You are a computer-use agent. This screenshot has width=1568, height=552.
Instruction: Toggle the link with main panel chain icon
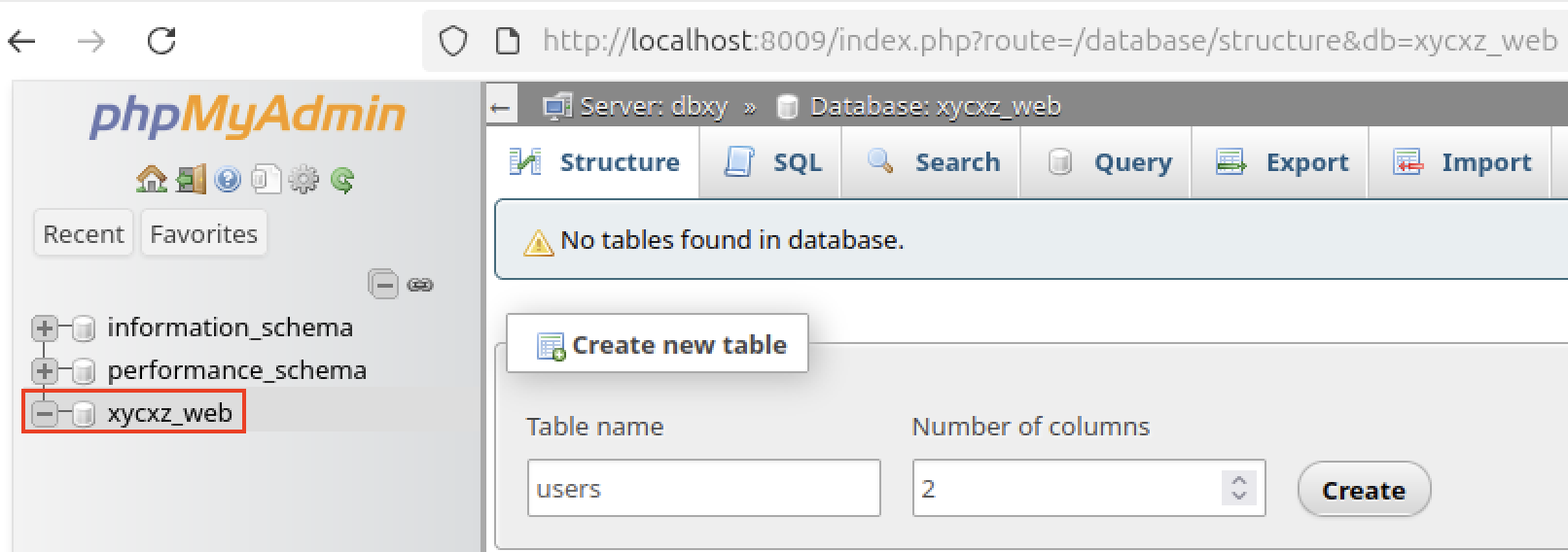click(x=420, y=285)
